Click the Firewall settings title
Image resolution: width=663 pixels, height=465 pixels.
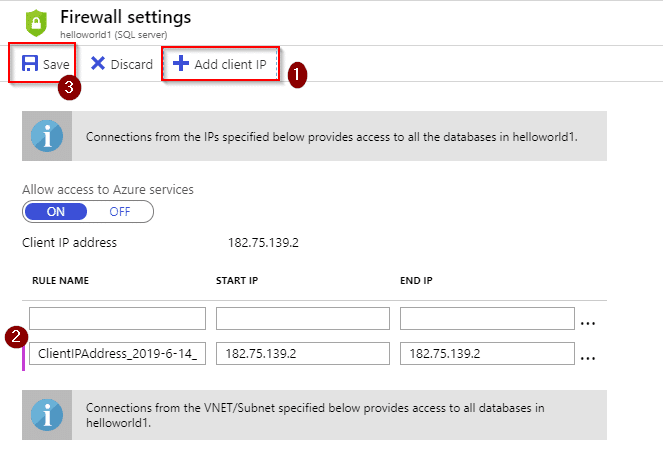pos(126,17)
